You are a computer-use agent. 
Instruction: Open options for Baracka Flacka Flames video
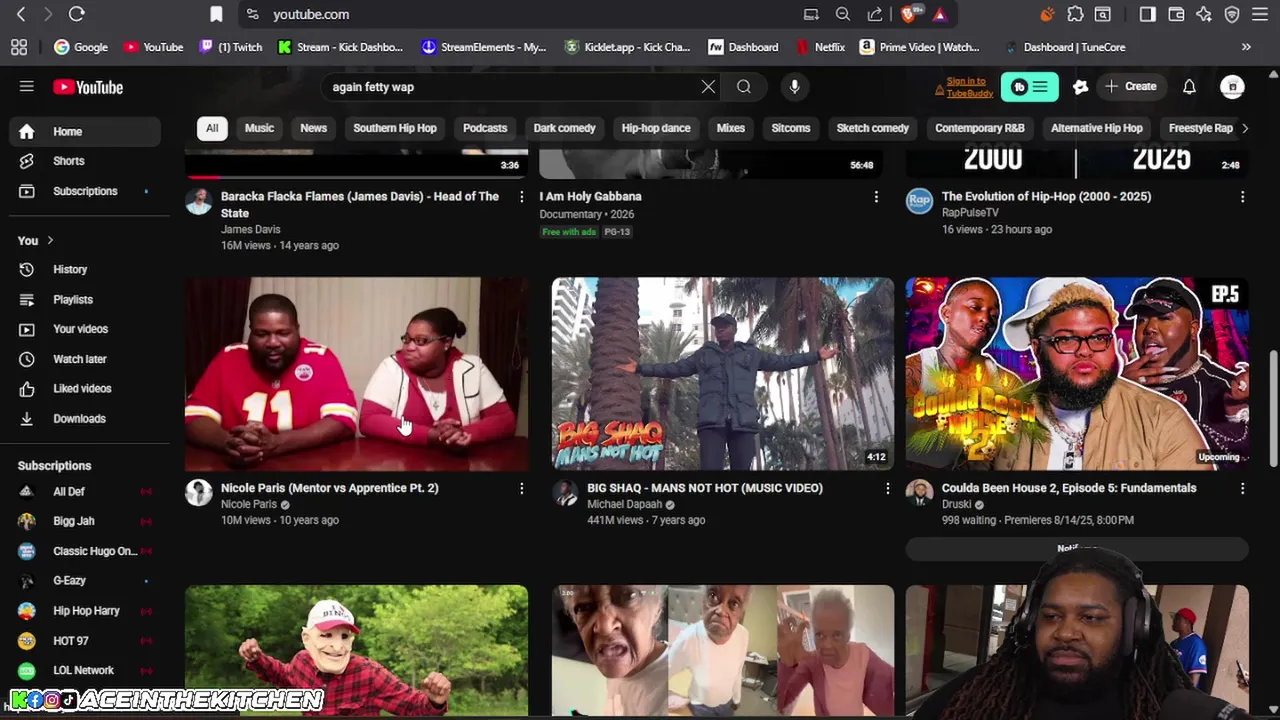pos(521,197)
